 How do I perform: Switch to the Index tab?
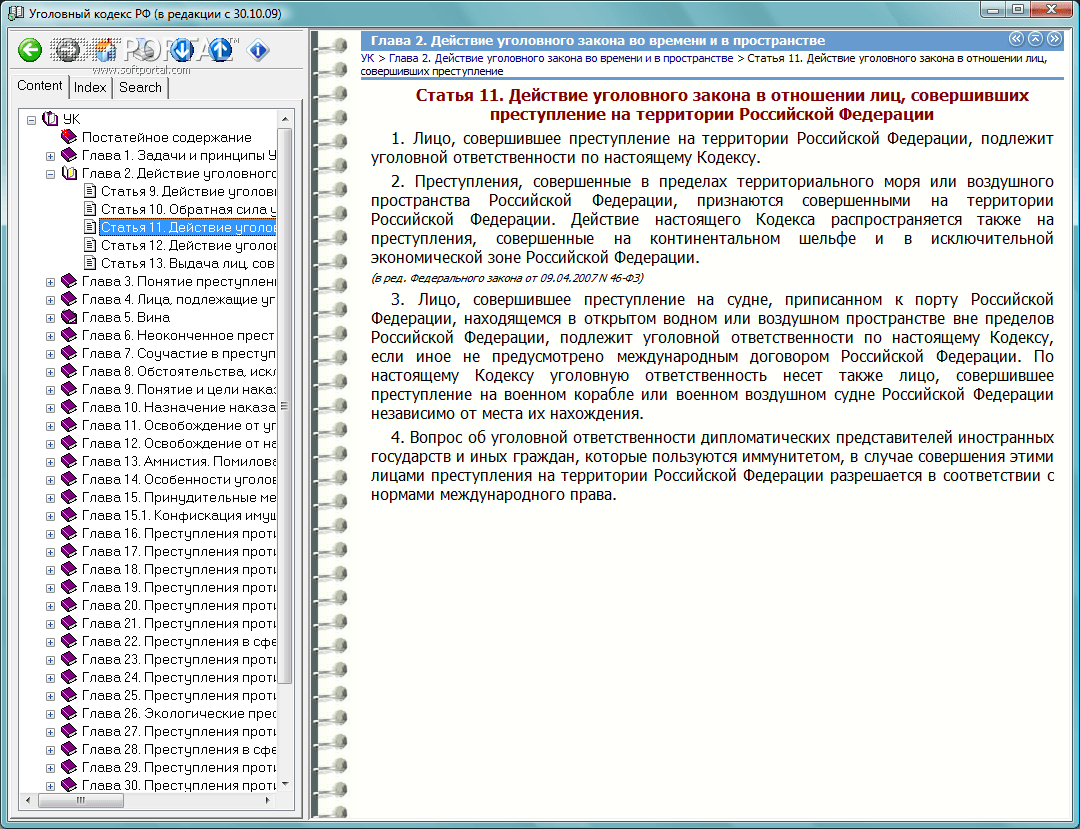point(90,87)
